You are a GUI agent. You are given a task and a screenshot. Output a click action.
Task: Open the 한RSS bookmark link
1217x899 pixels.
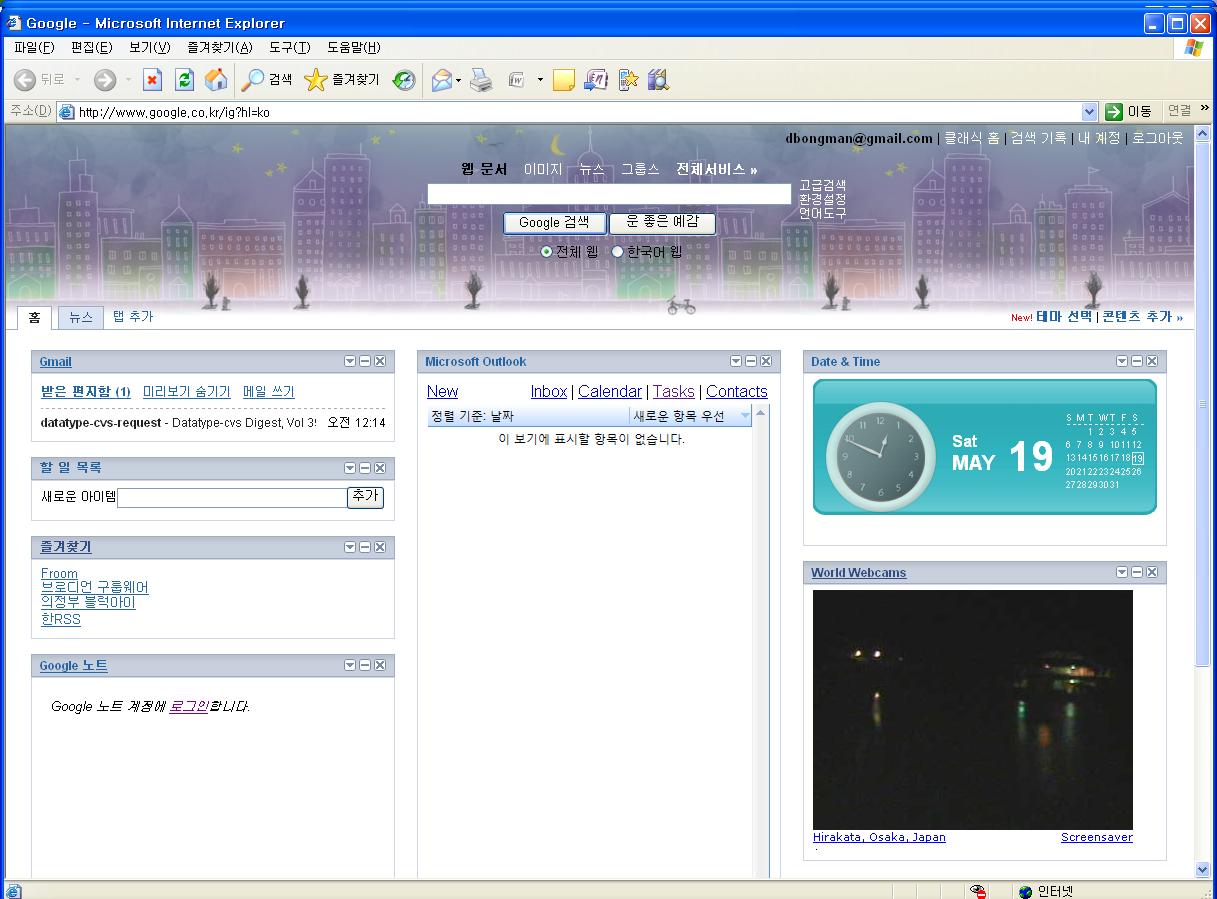(x=61, y=619)
